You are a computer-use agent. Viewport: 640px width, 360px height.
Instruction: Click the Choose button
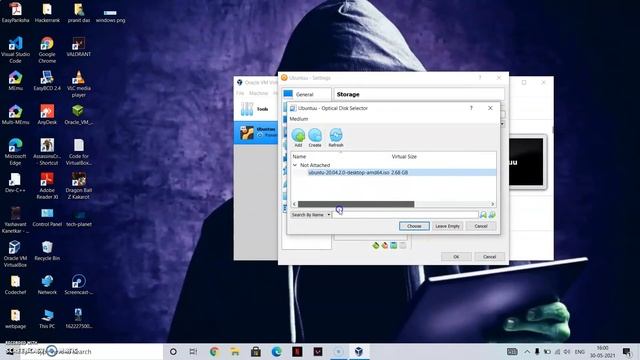(x=414, y=226)
